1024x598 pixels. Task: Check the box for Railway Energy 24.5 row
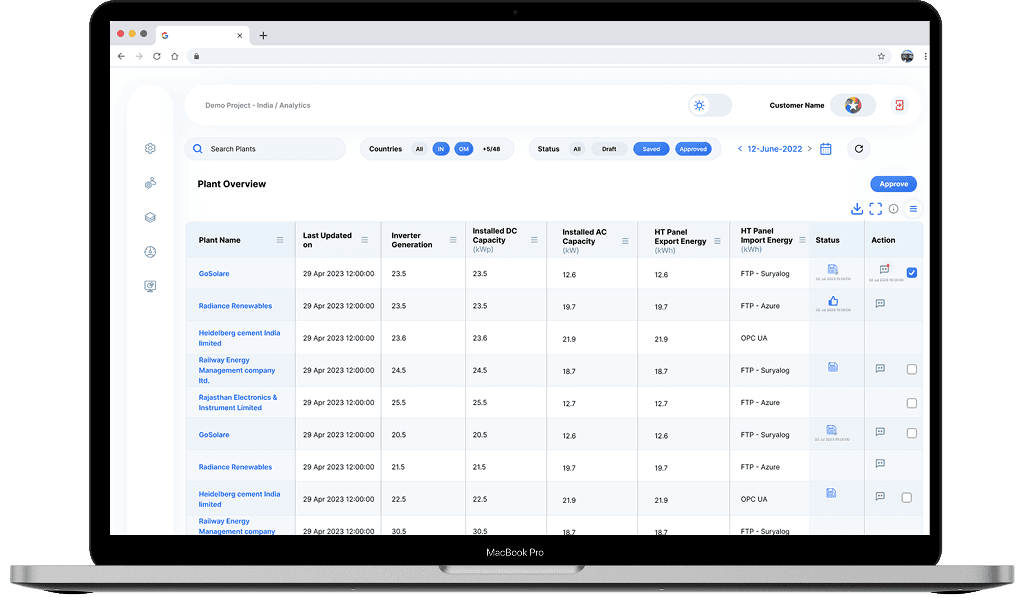(912, 370)
